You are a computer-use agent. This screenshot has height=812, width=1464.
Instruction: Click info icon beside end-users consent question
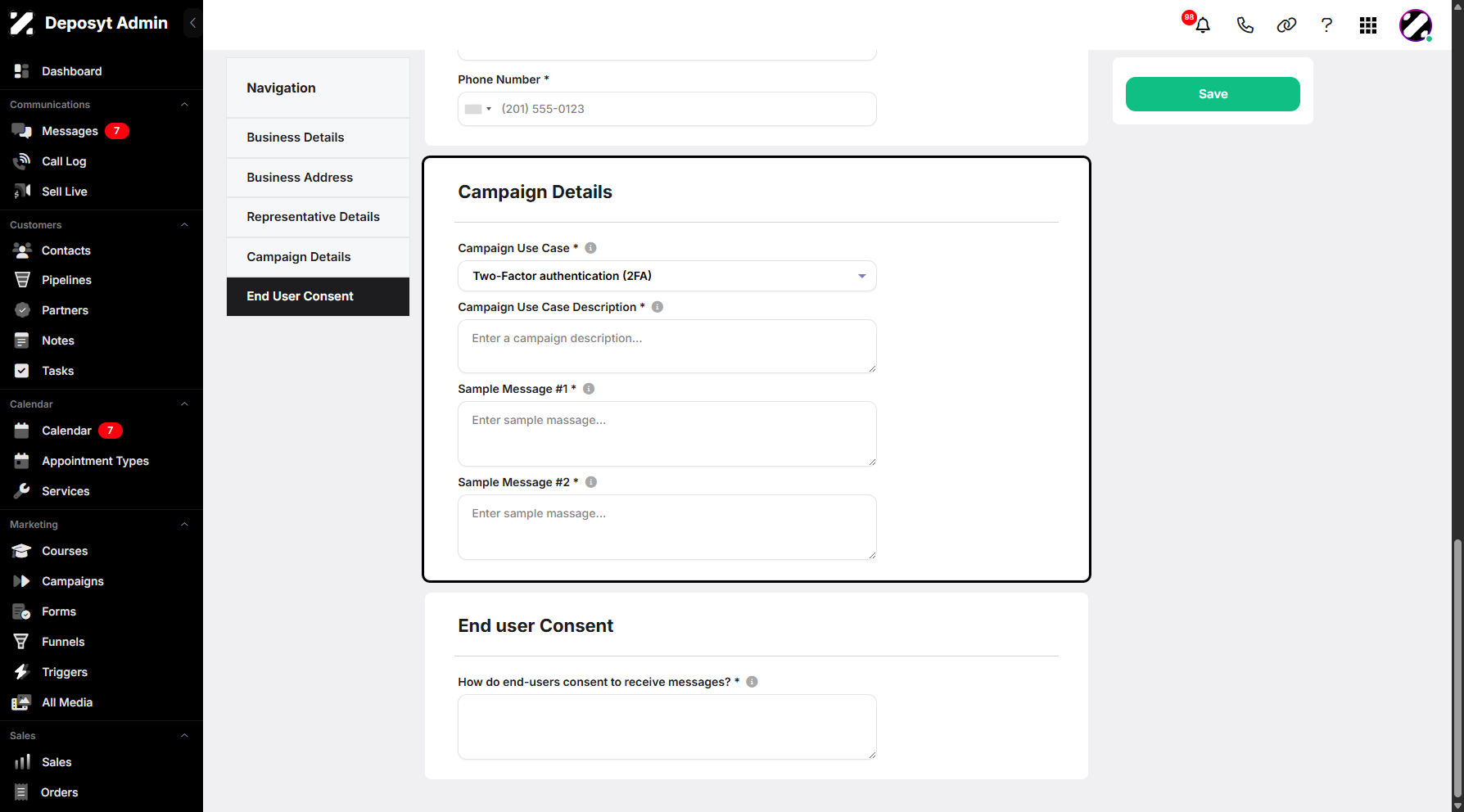point(752,682)
